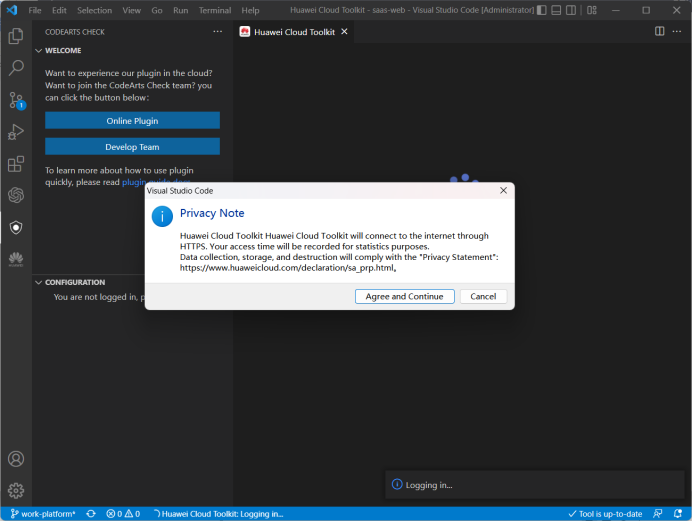Click the Online Plugin button
692x522 pixels.
(132, 120)
